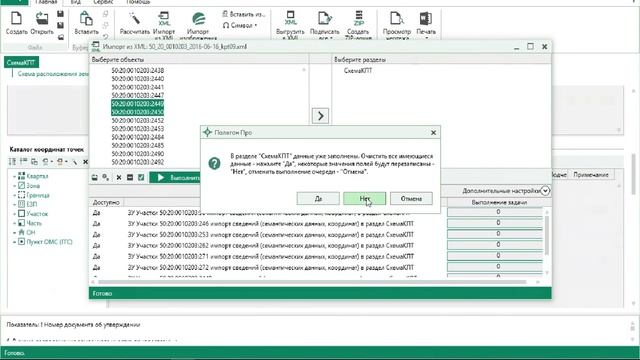This screenshot has width=640, height=360.
Task: Close the Полигон Про dialog
Action: pyautogui.click(x=433, y=133)
